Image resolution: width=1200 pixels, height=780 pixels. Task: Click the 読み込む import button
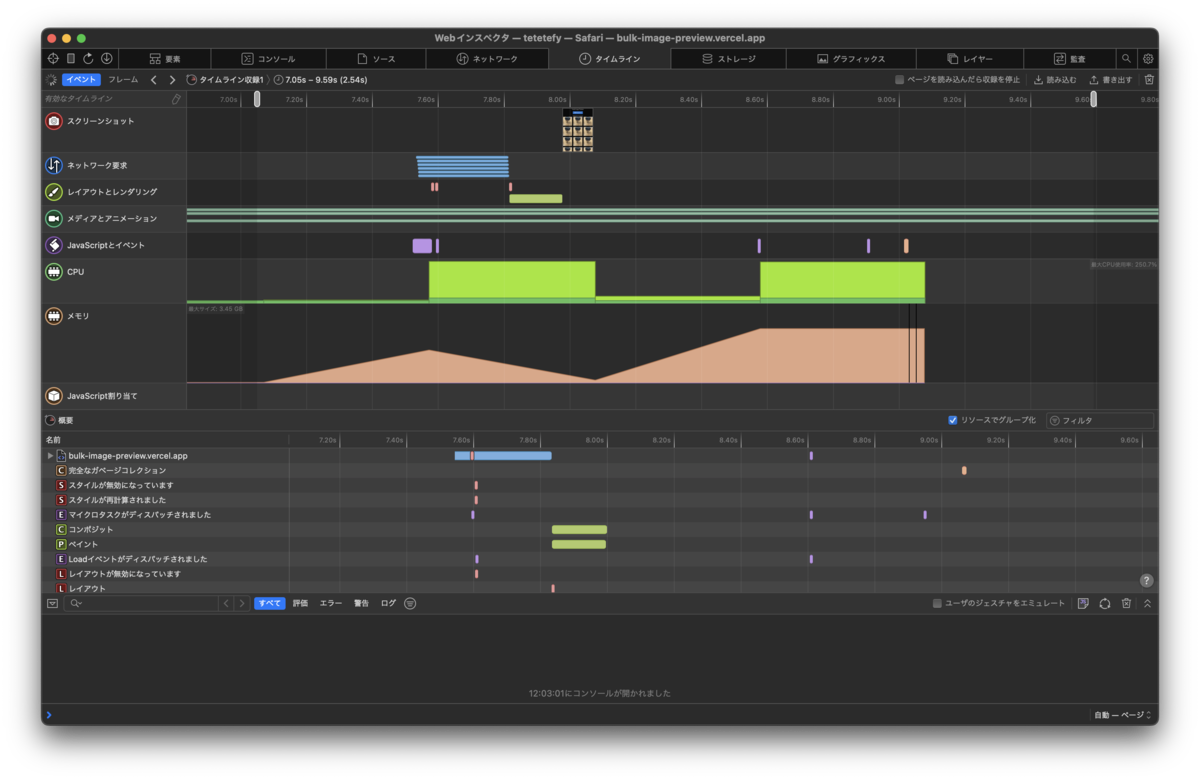point(1055,80)
